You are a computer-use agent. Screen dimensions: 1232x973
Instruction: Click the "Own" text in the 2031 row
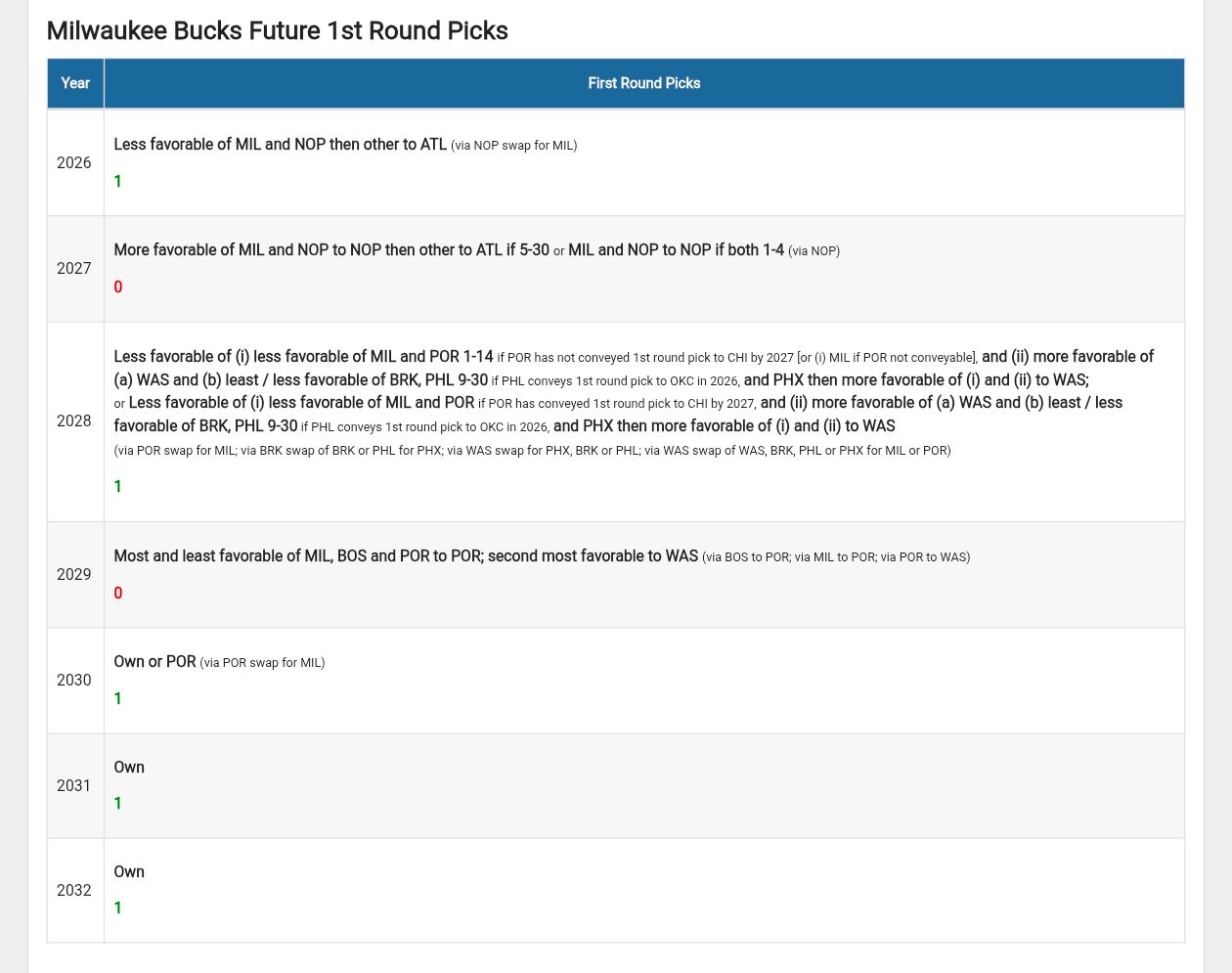[x=129, y=768]
